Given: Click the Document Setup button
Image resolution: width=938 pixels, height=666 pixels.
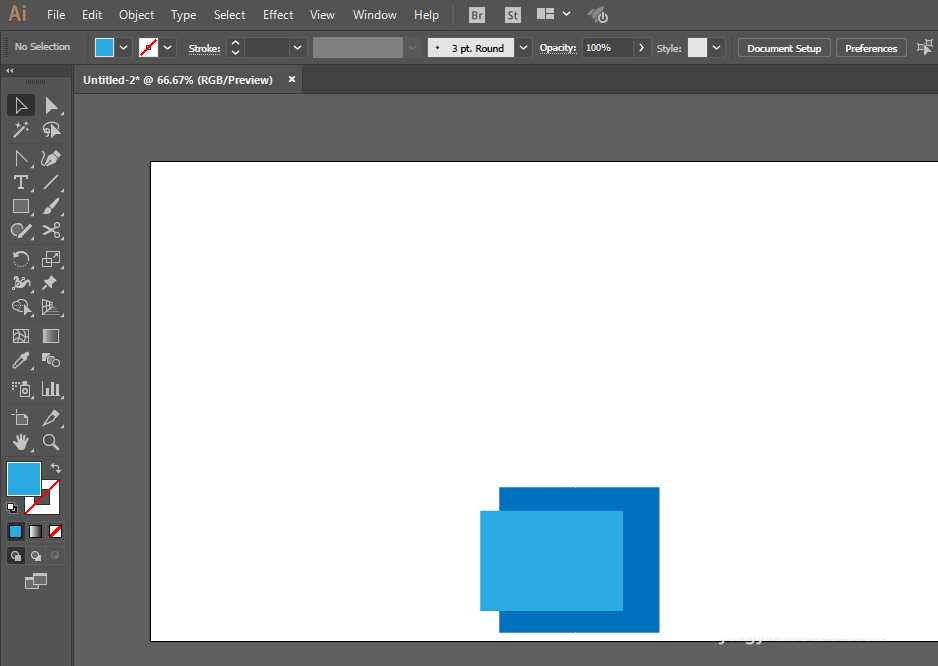Looking at the screenshot, I should 783,48.
